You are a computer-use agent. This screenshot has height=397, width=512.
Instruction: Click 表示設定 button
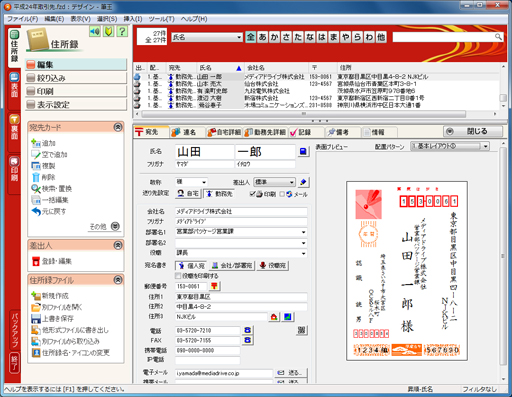pos(76,104)
